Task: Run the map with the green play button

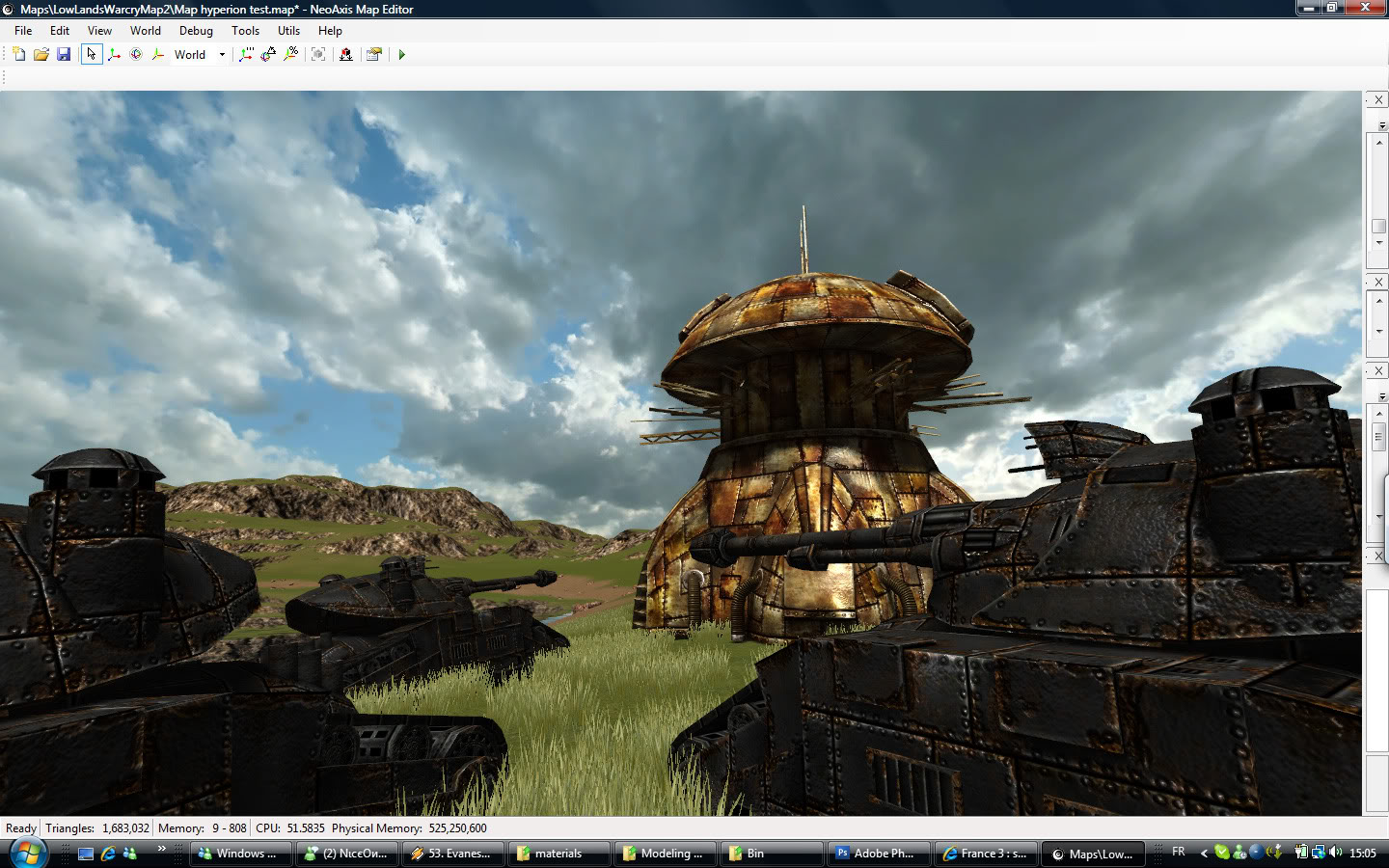Action: (402, 55)
